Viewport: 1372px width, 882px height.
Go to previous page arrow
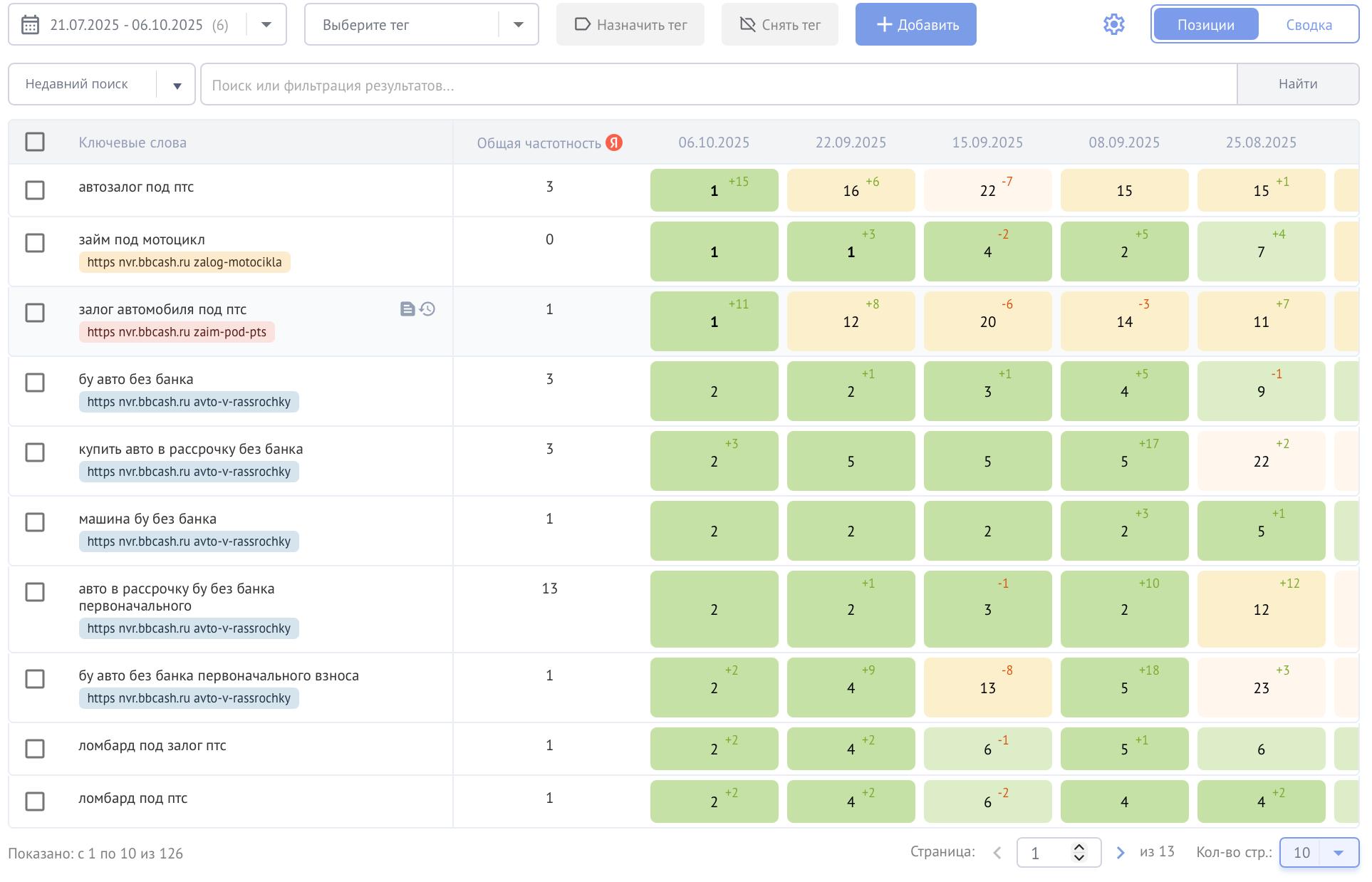997,853
